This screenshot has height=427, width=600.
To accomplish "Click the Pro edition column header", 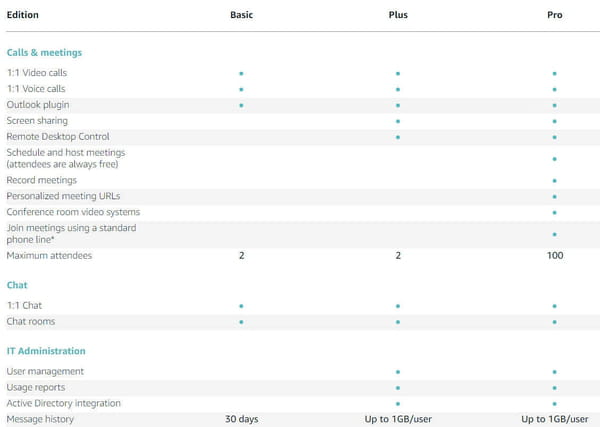I will click(x=554, y=15).
